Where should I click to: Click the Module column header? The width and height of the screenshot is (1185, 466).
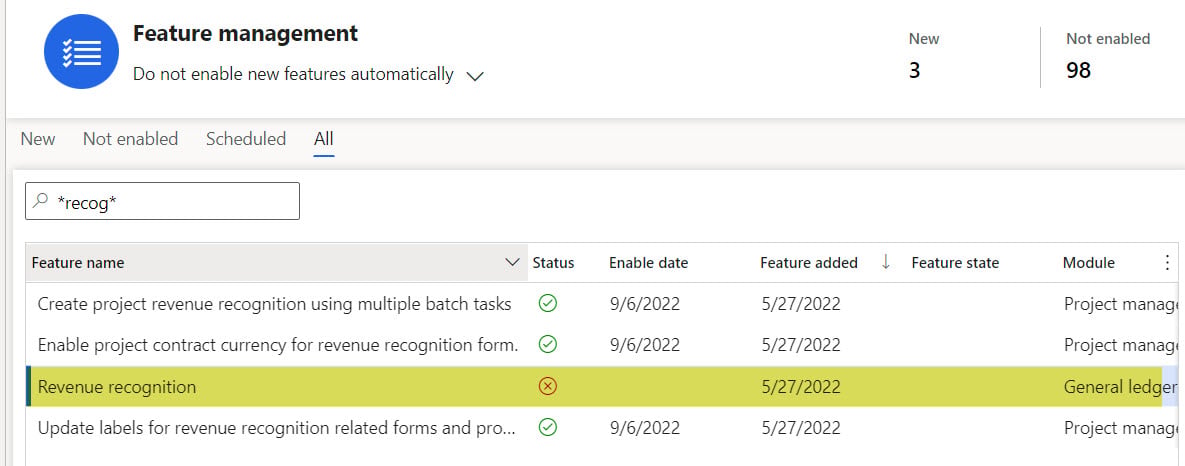point(1088,263)
